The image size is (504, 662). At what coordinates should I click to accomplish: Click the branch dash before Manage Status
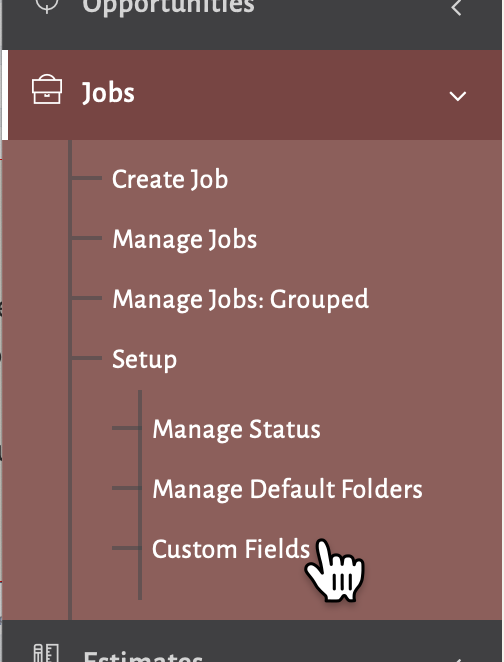tap(125, 428)
